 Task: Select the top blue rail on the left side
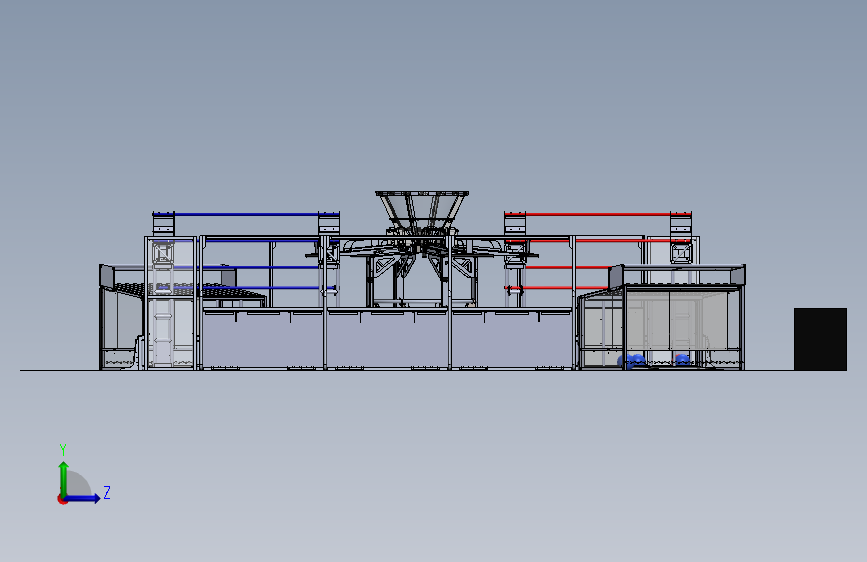[246, 215]
